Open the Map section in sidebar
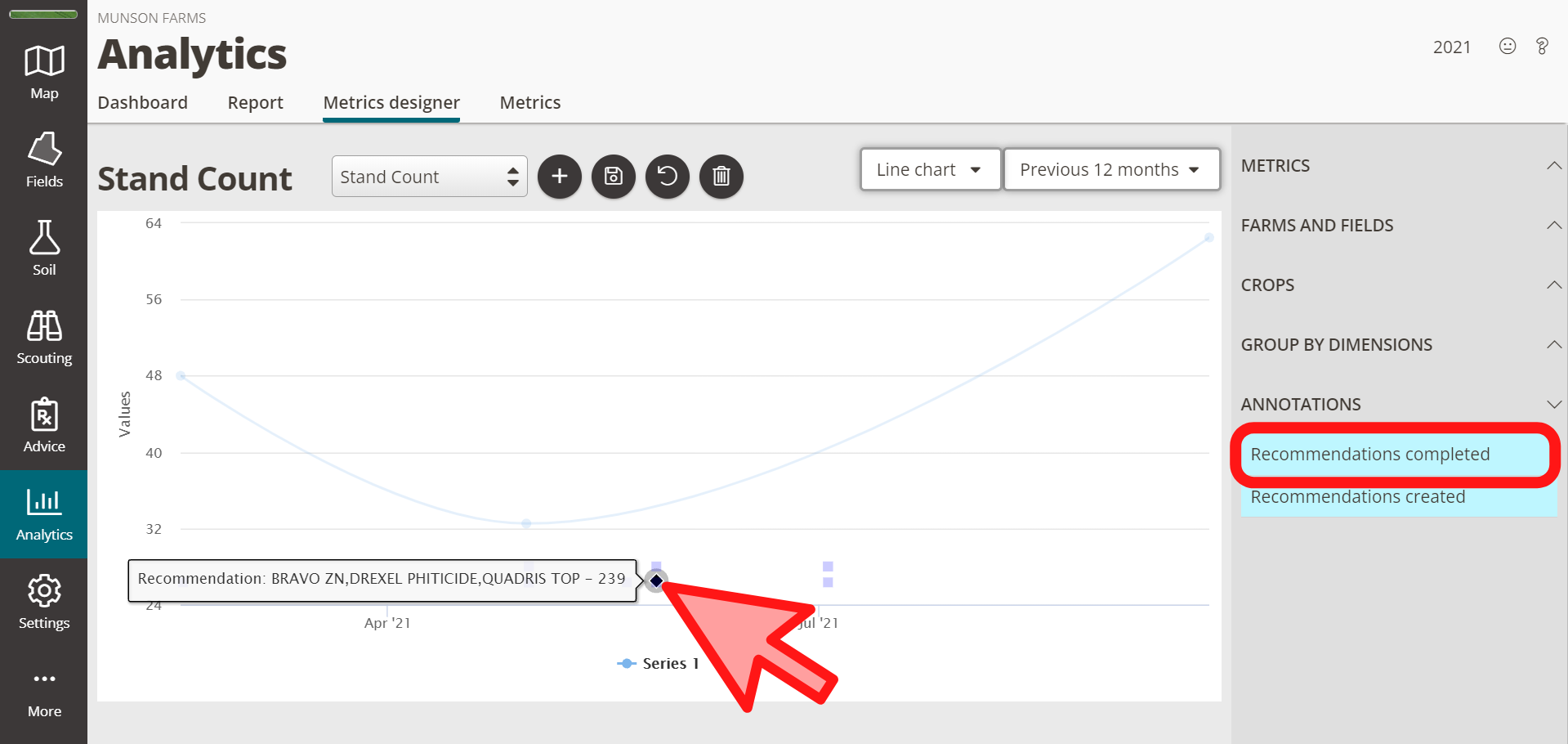This screenshot has width=1568, height=744. [x=44, y=72]
